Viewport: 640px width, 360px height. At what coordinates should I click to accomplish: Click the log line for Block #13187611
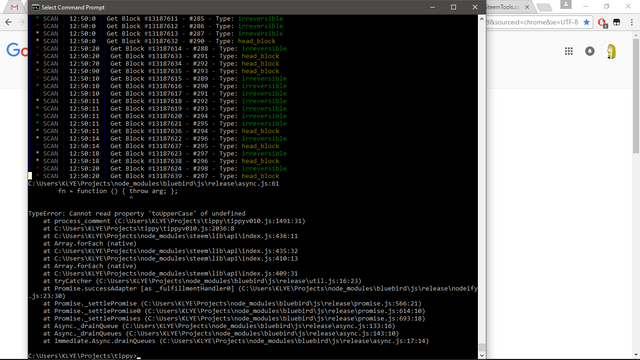tap(159, 19)
